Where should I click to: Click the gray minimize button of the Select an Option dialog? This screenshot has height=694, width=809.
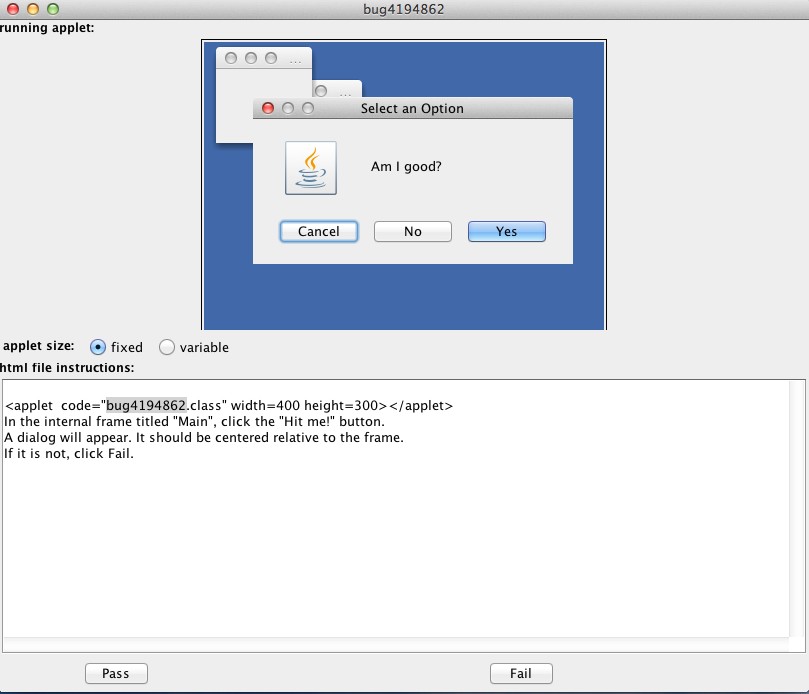pos(288,108)
